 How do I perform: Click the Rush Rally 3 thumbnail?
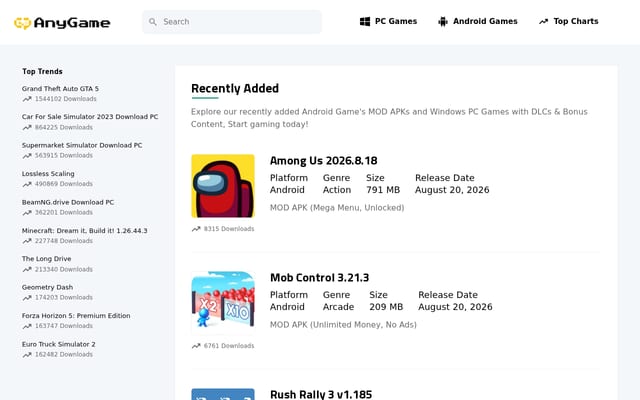point(223,394)
